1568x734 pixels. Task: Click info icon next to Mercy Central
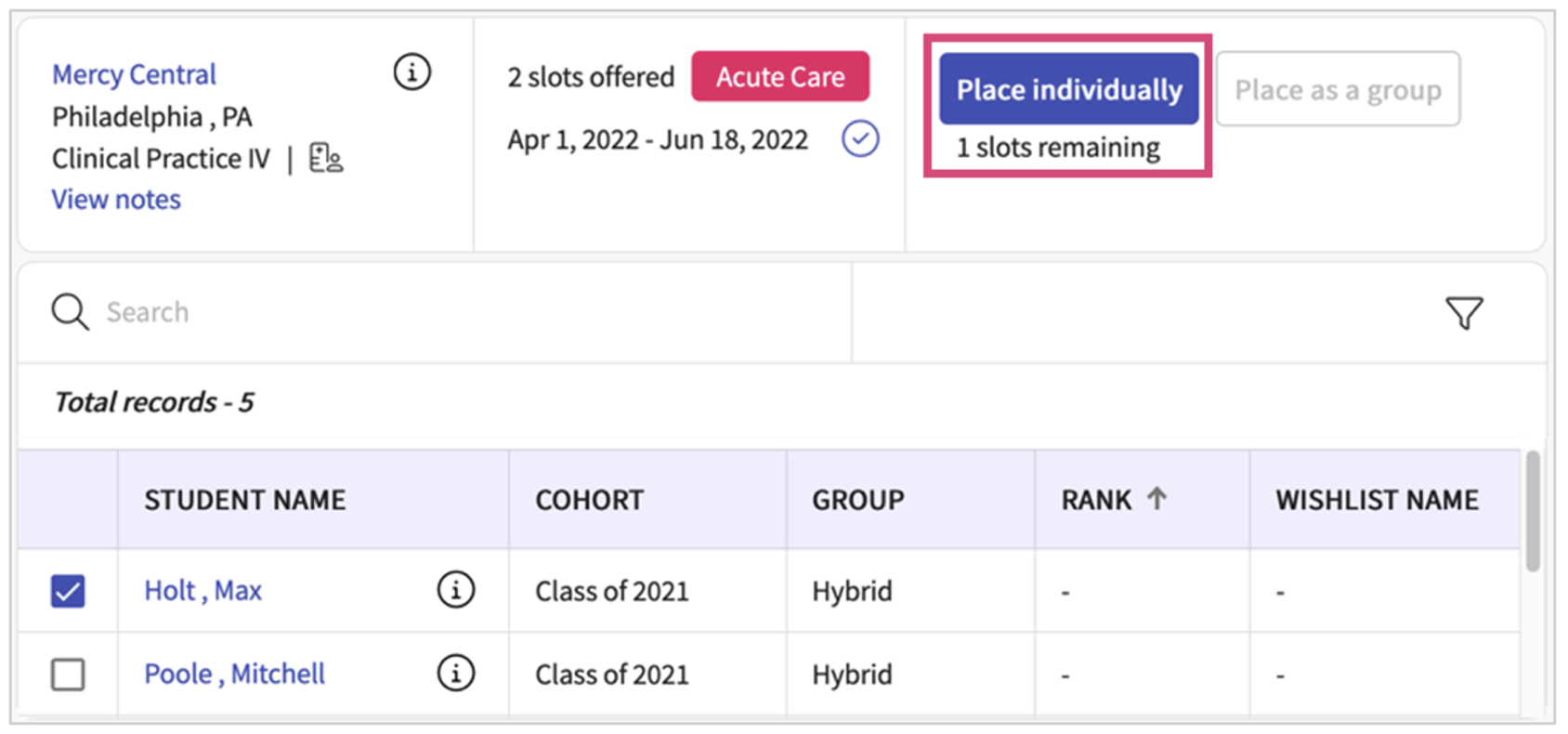[412, 72]
